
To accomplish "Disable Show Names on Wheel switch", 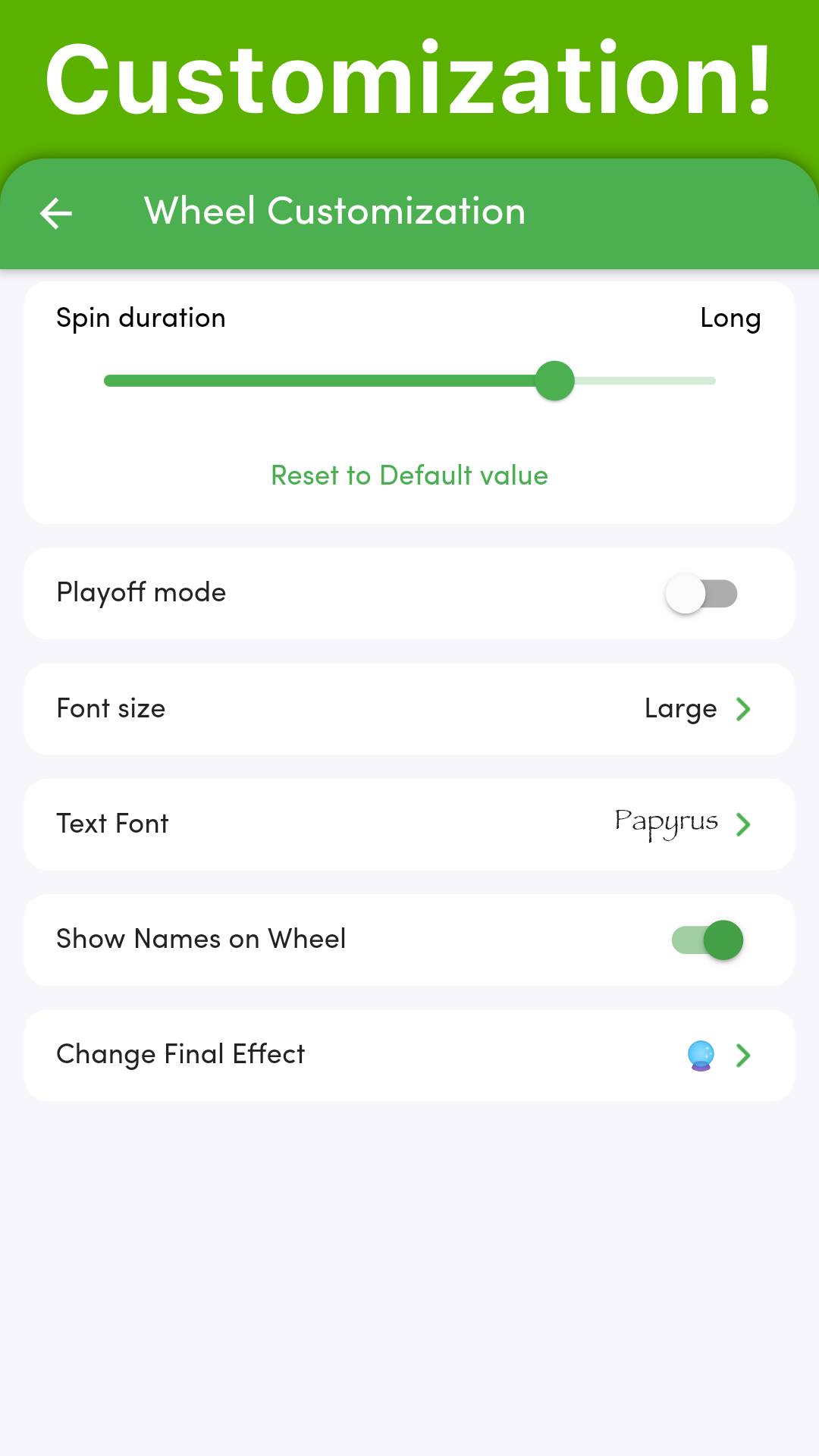I will coord(708,940).
